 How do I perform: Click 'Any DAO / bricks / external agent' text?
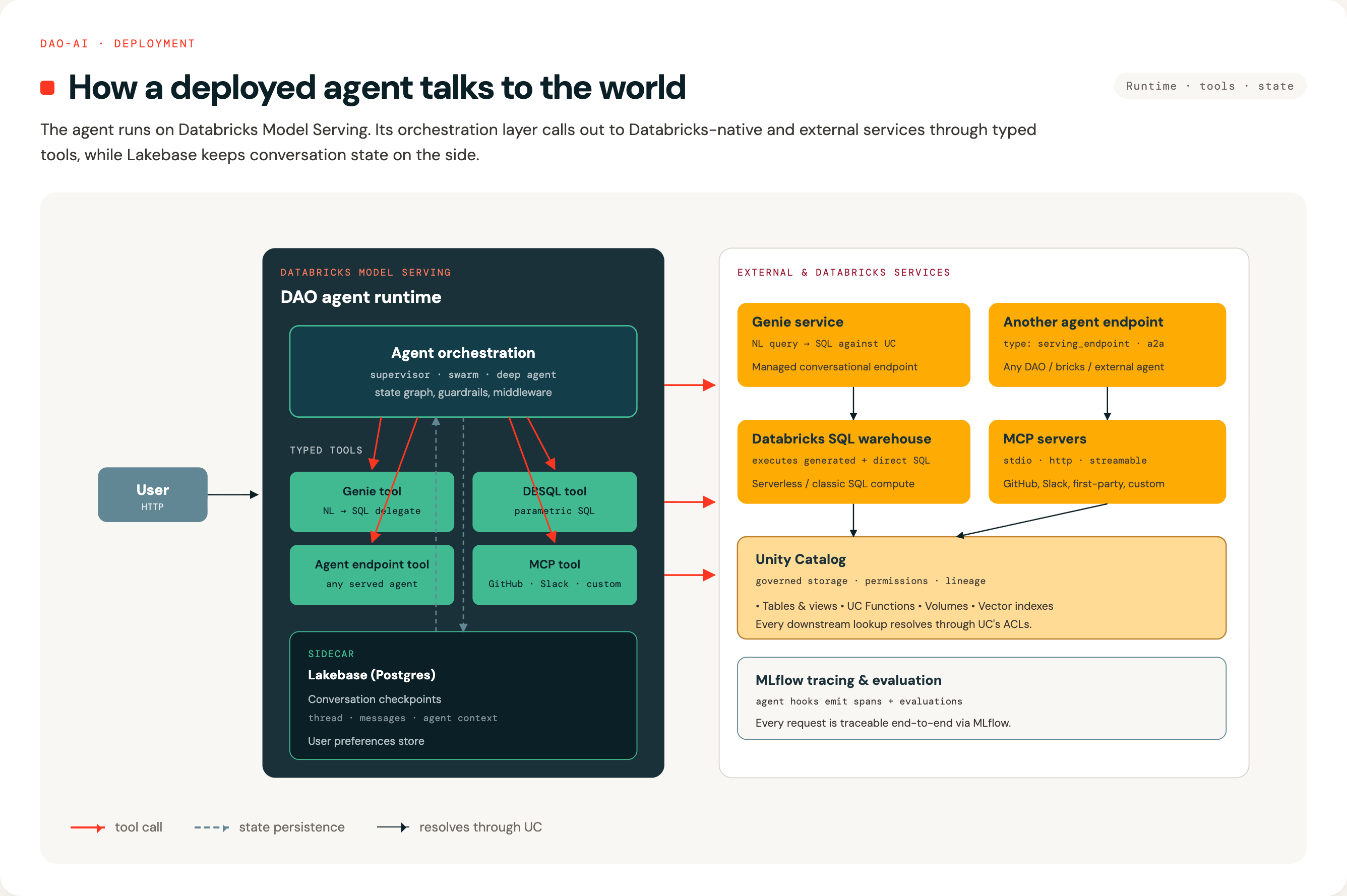click(x=1083, y=367)
